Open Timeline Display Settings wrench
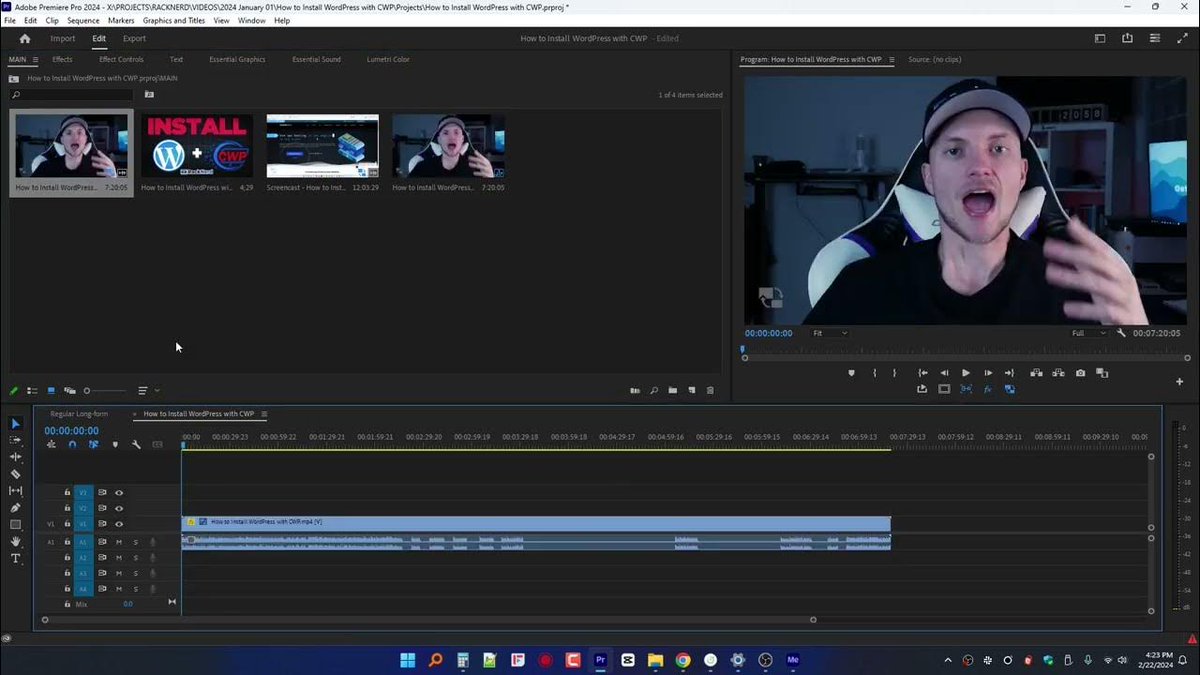1200x675 pixels. tap(136, 444)
